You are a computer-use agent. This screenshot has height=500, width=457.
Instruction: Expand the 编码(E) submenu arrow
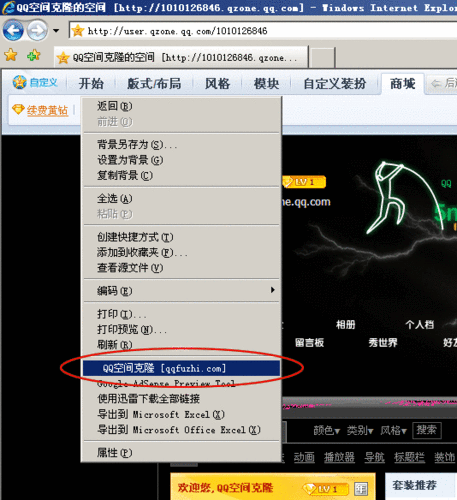273,290
